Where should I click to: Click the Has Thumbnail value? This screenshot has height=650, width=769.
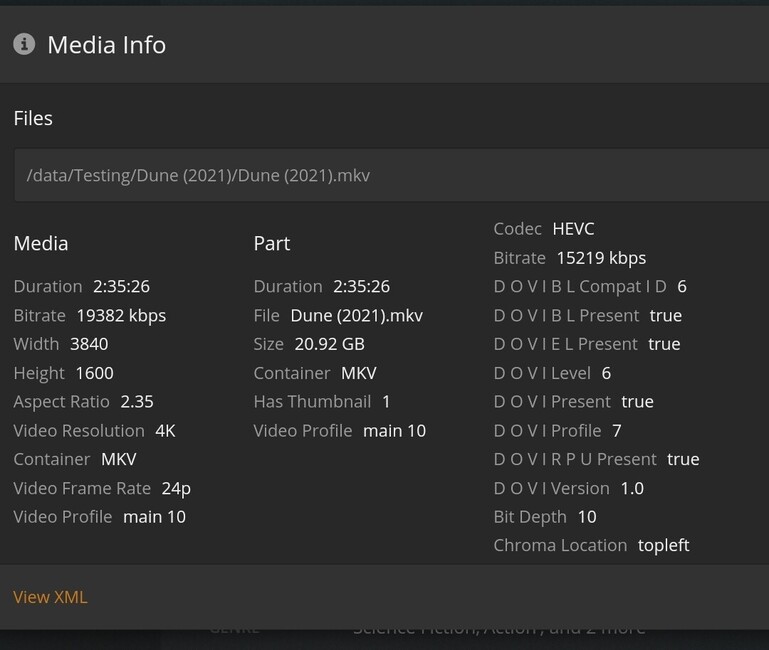[386, 402]
